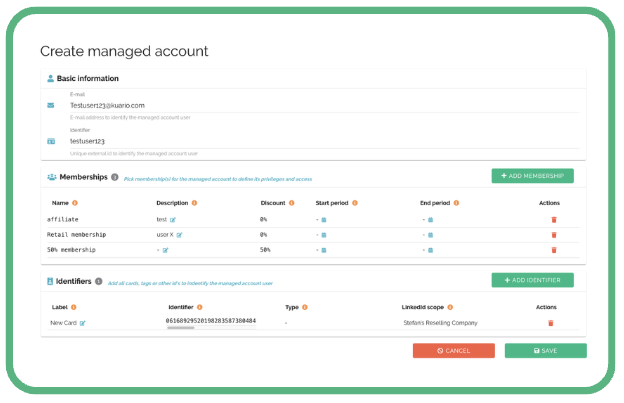Delete the Retail membership row
624x403 pixels.
click(553, 234)
